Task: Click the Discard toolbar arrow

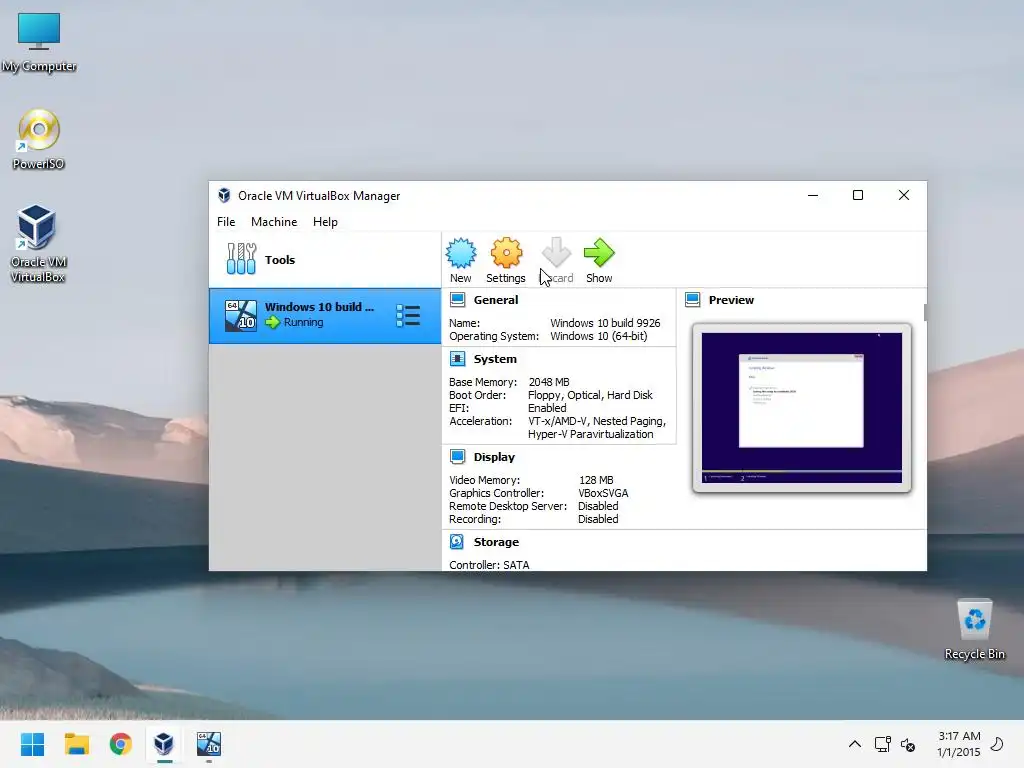Action: click(x=556, y=253)
